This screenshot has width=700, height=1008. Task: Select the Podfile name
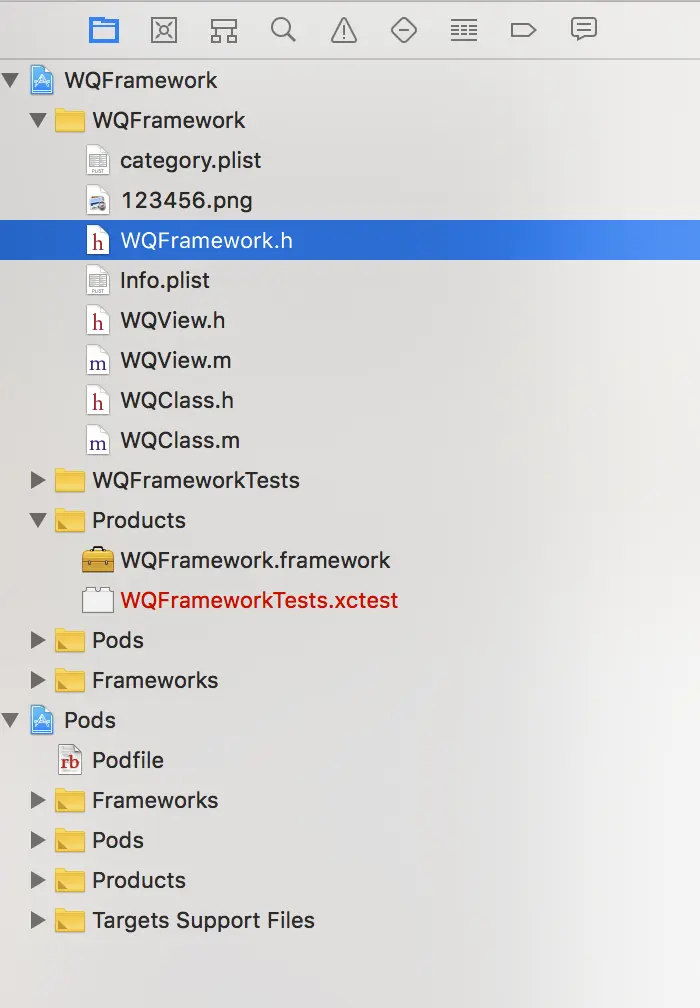point(128,760)
